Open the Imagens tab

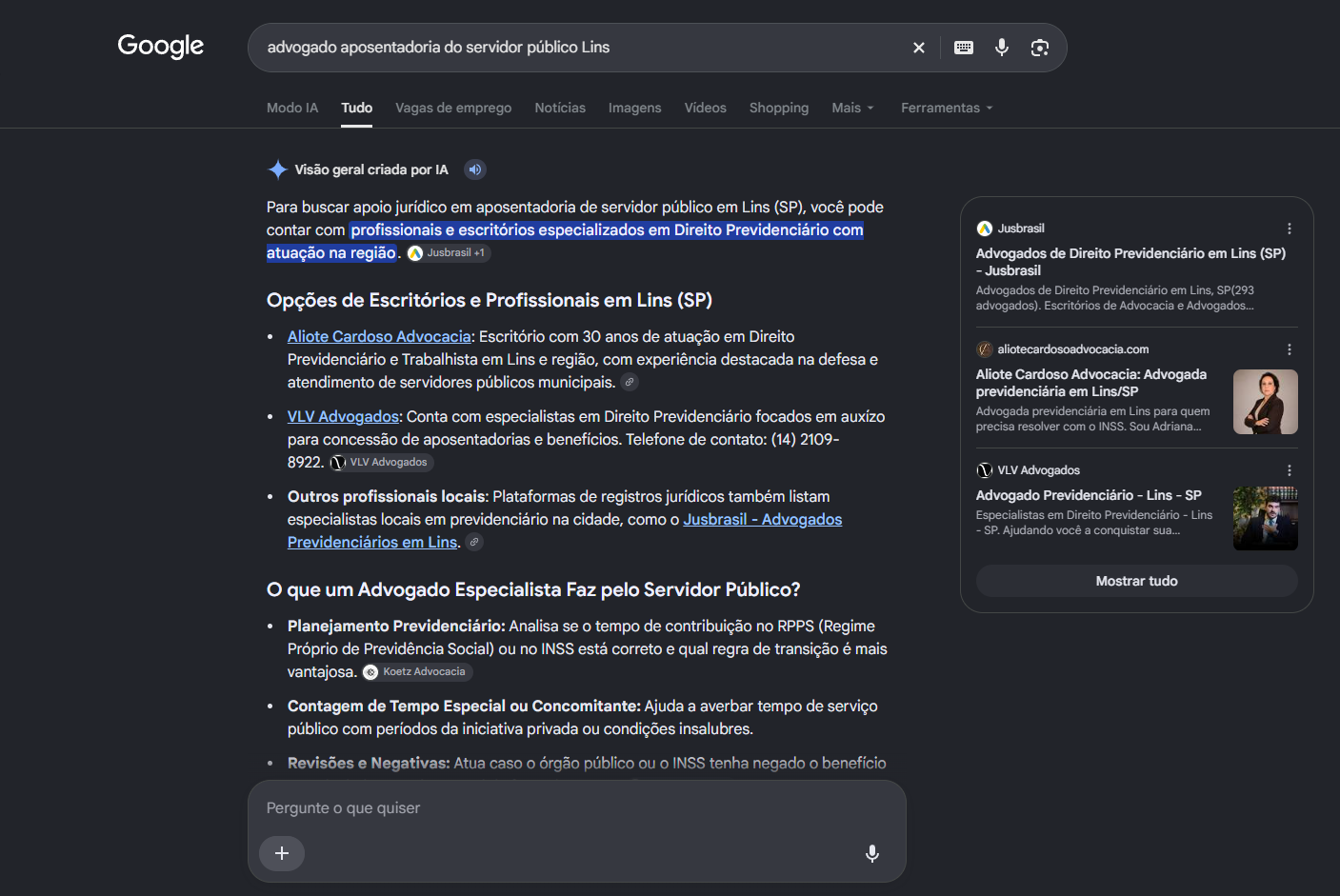635,108
